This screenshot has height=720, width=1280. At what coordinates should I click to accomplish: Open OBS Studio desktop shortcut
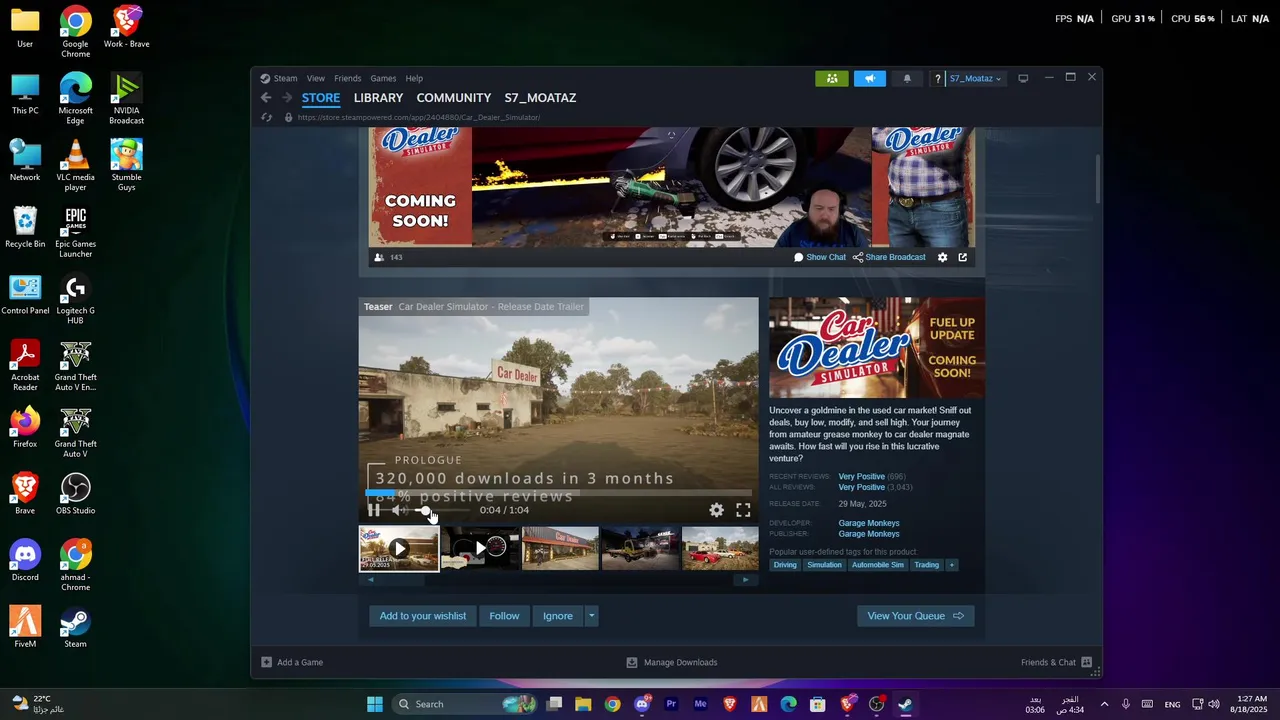point(75,494)
